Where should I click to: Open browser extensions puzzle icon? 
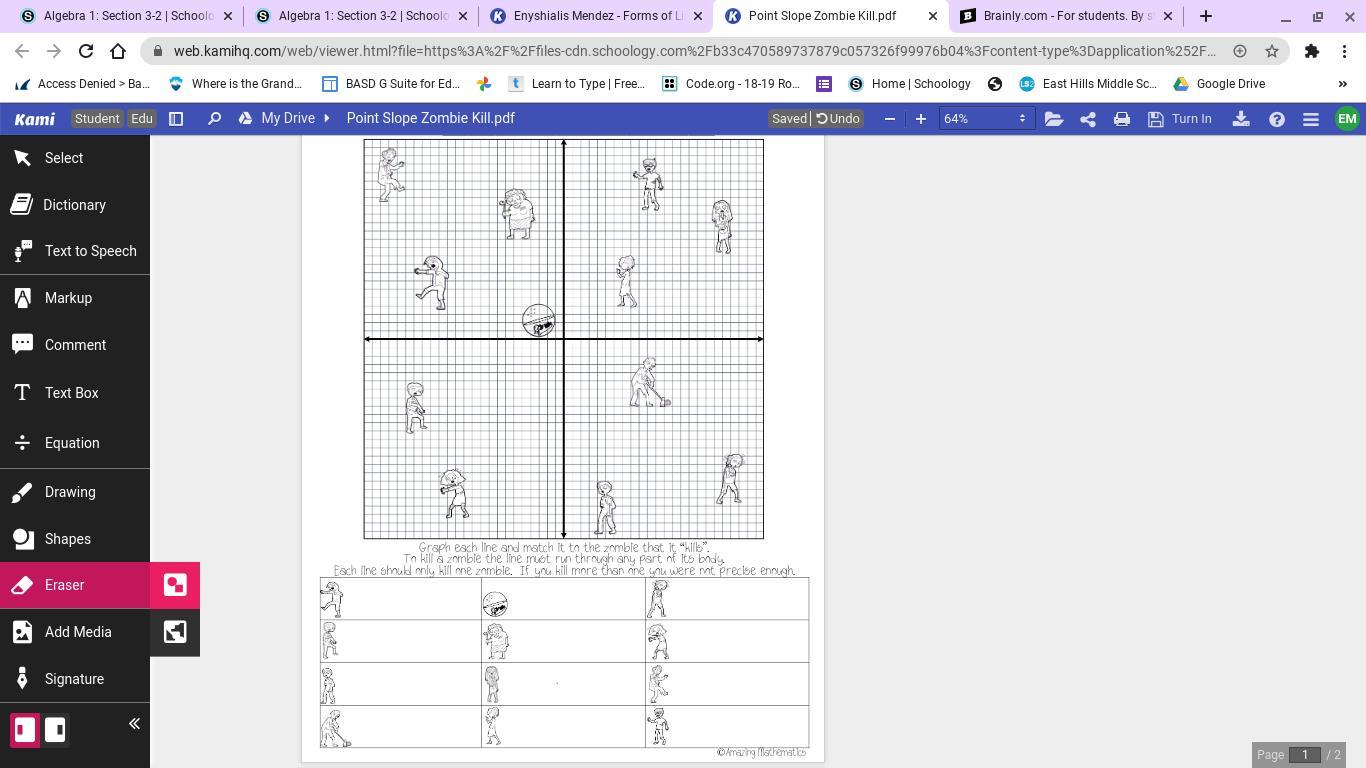pyautogui.click(x=1311, y=51)
